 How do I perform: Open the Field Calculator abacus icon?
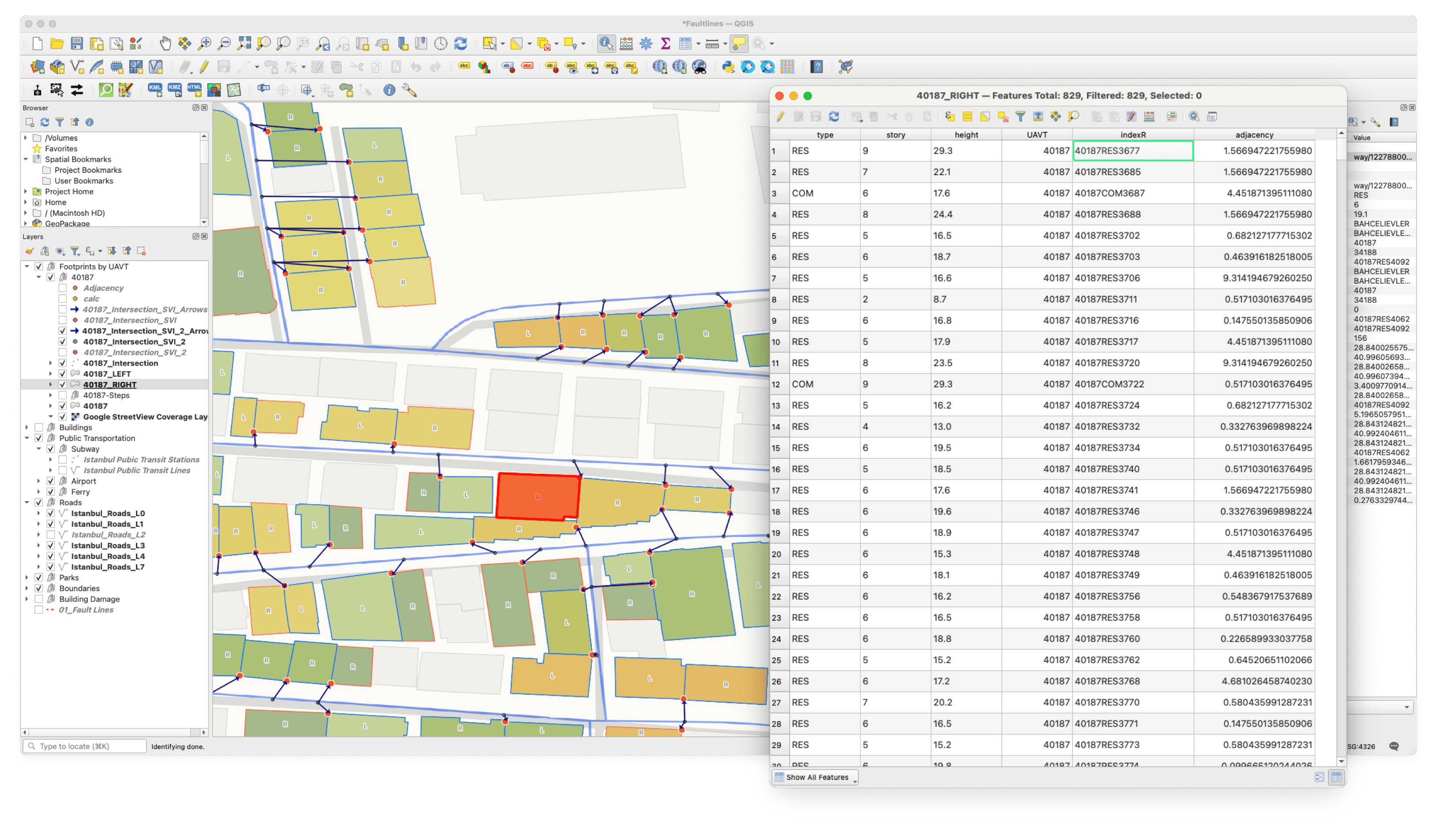click(625, 43)
